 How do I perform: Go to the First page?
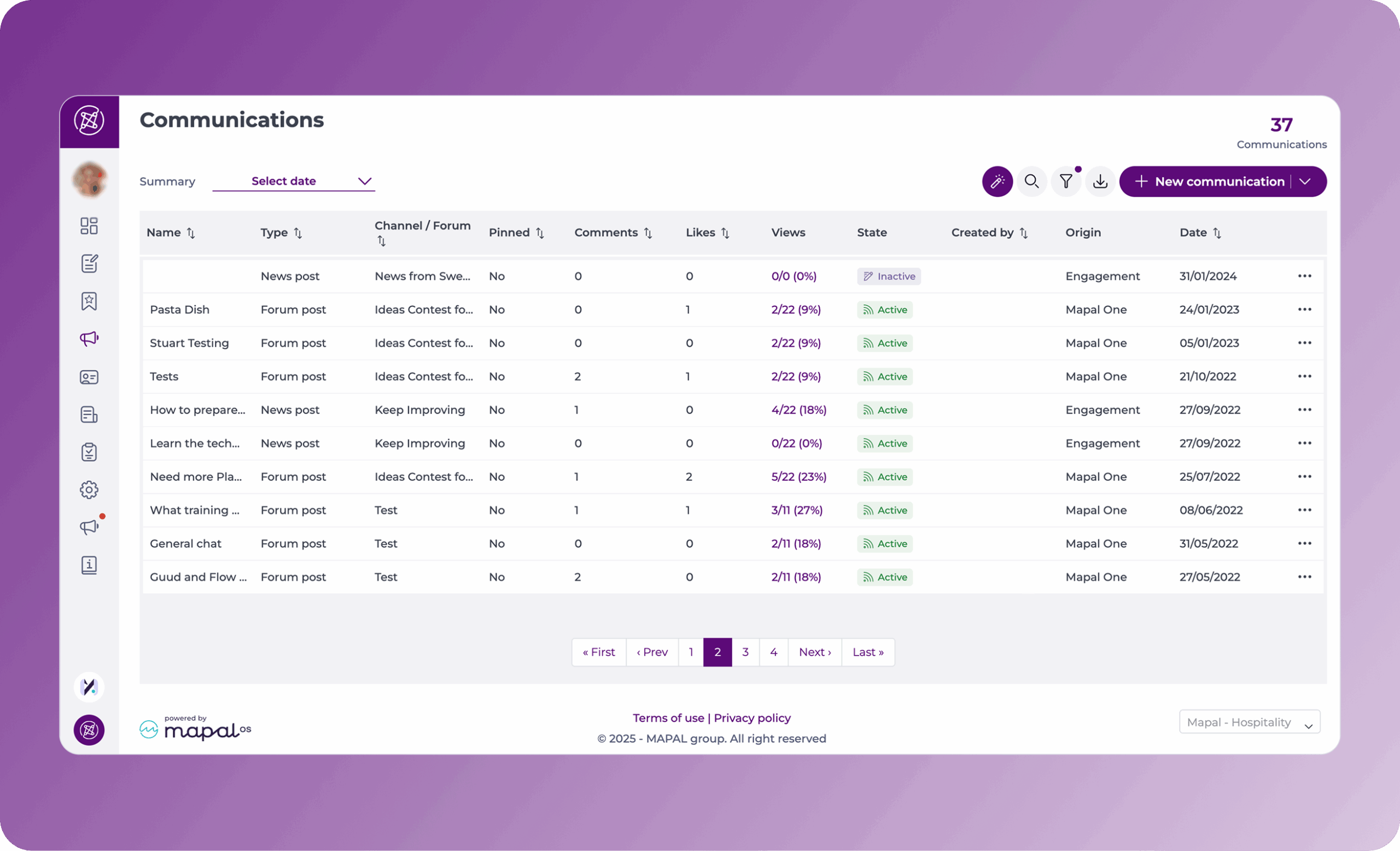pyautogui.click(x=599, y=651)
